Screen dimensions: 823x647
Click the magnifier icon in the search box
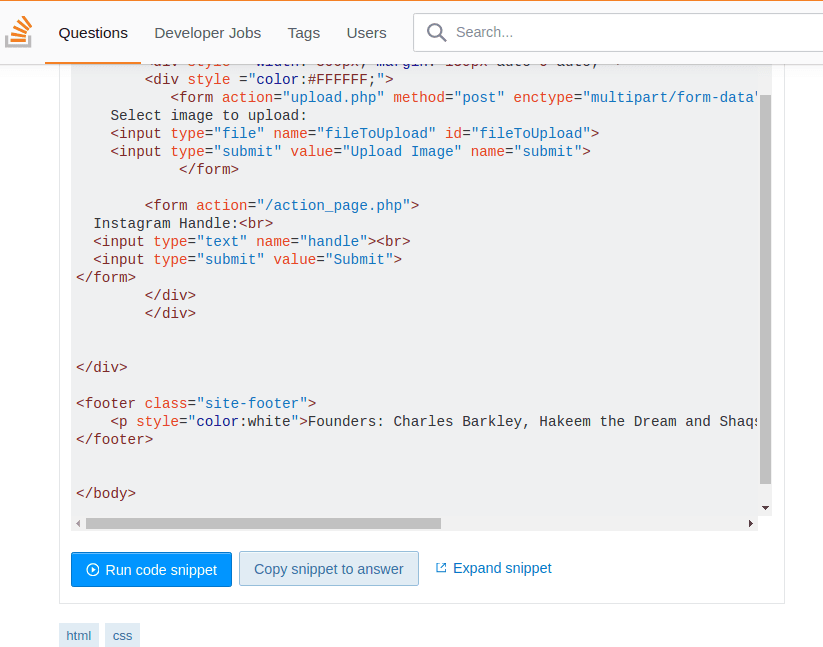436,33
